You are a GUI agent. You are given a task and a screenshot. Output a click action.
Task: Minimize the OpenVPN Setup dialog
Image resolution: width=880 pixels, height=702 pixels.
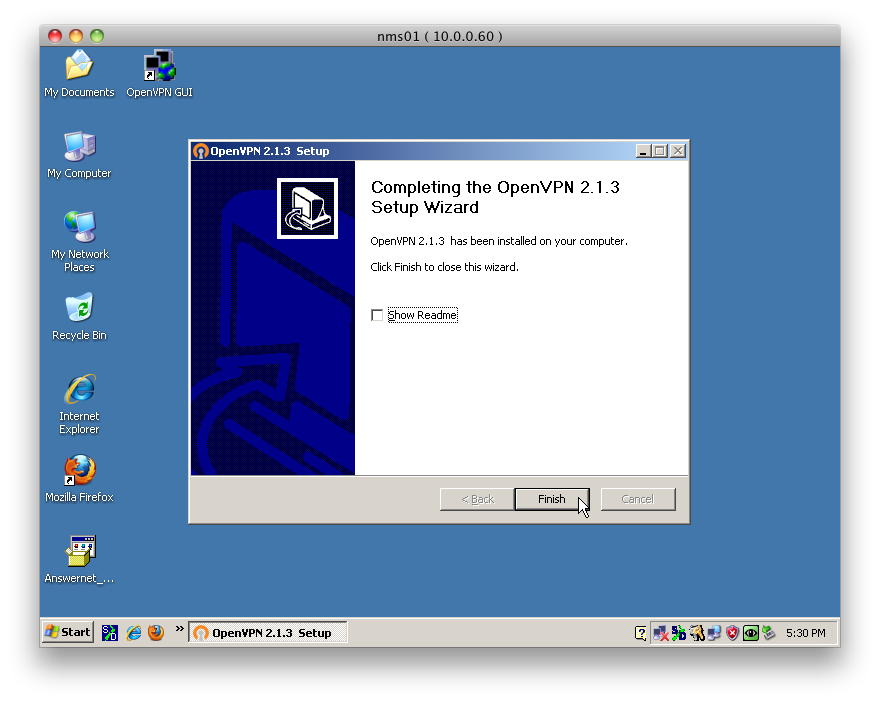coord(643,151)
